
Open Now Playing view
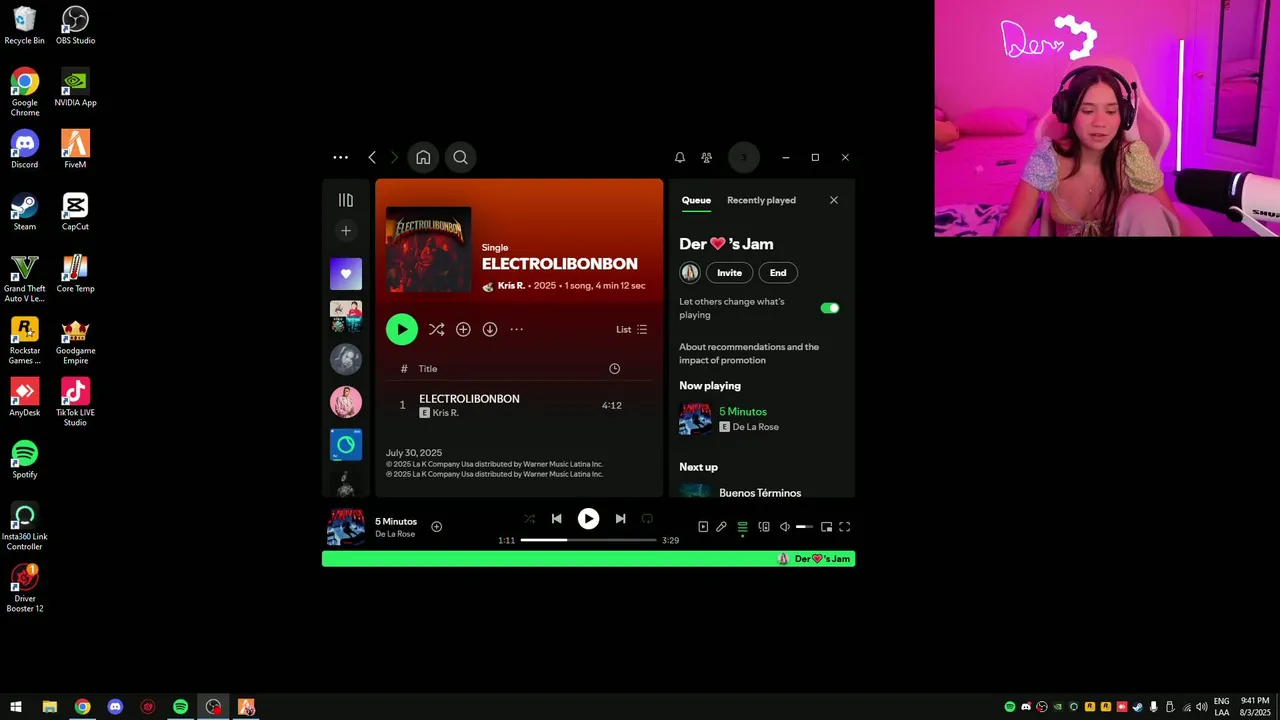pos(703,527)
